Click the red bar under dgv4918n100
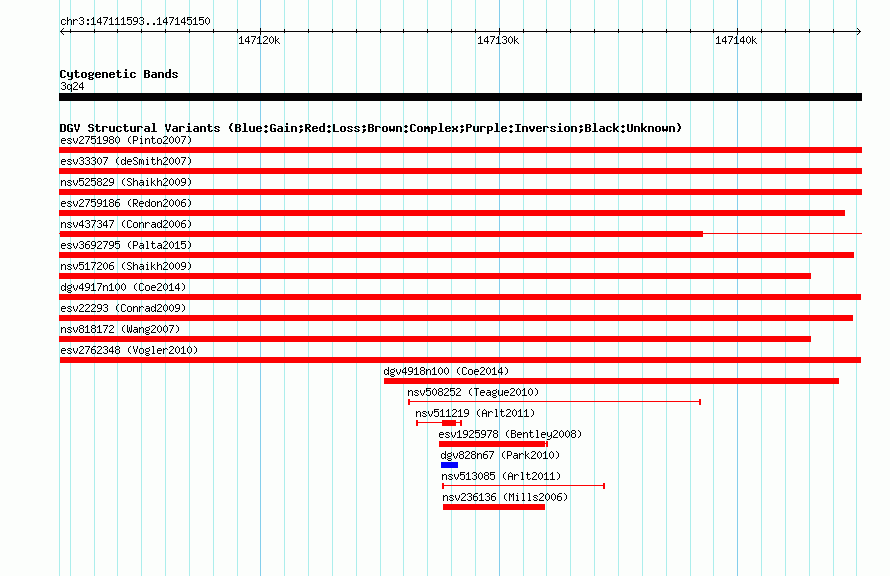Image resolution: width=890 pixels, height=576 pixels. 611,381
